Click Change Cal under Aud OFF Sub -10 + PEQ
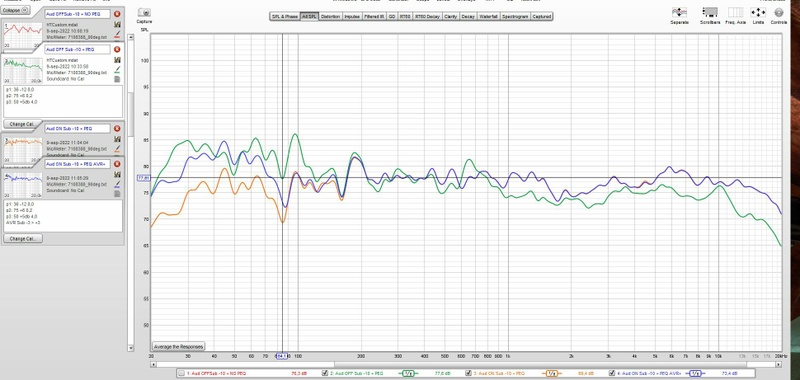The width and height of the screenshot is (800, 380). [23, 124]
